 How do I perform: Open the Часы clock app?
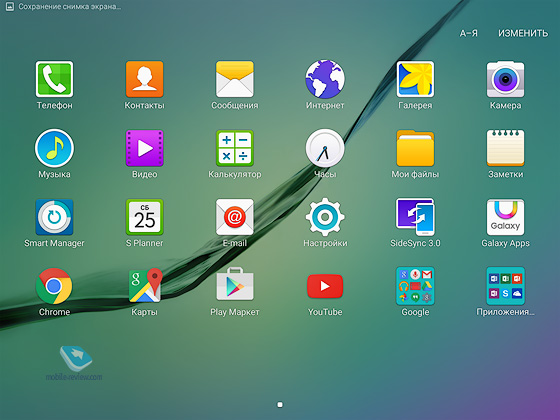coord(325,148)
